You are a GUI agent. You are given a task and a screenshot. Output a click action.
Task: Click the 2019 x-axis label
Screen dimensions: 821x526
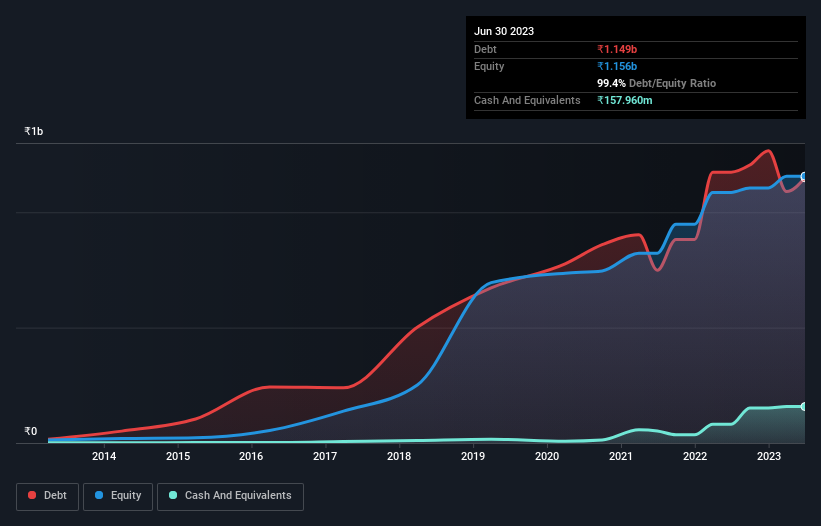[x=473, y=456]
